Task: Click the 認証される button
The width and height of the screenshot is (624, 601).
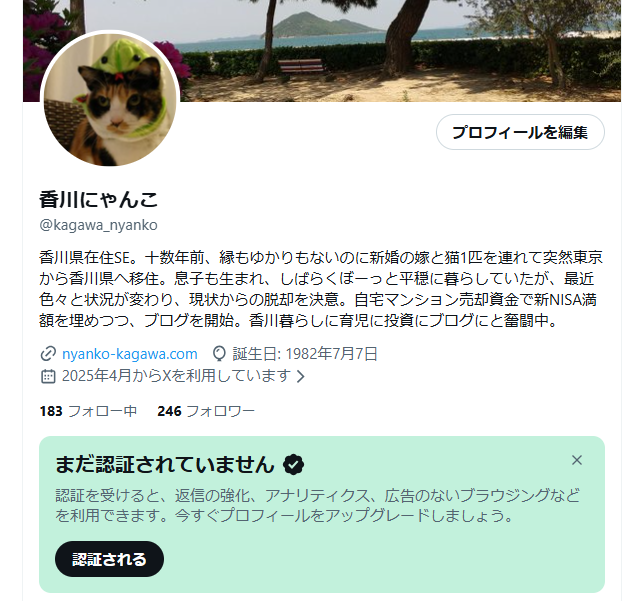Action: click(109, 559)
